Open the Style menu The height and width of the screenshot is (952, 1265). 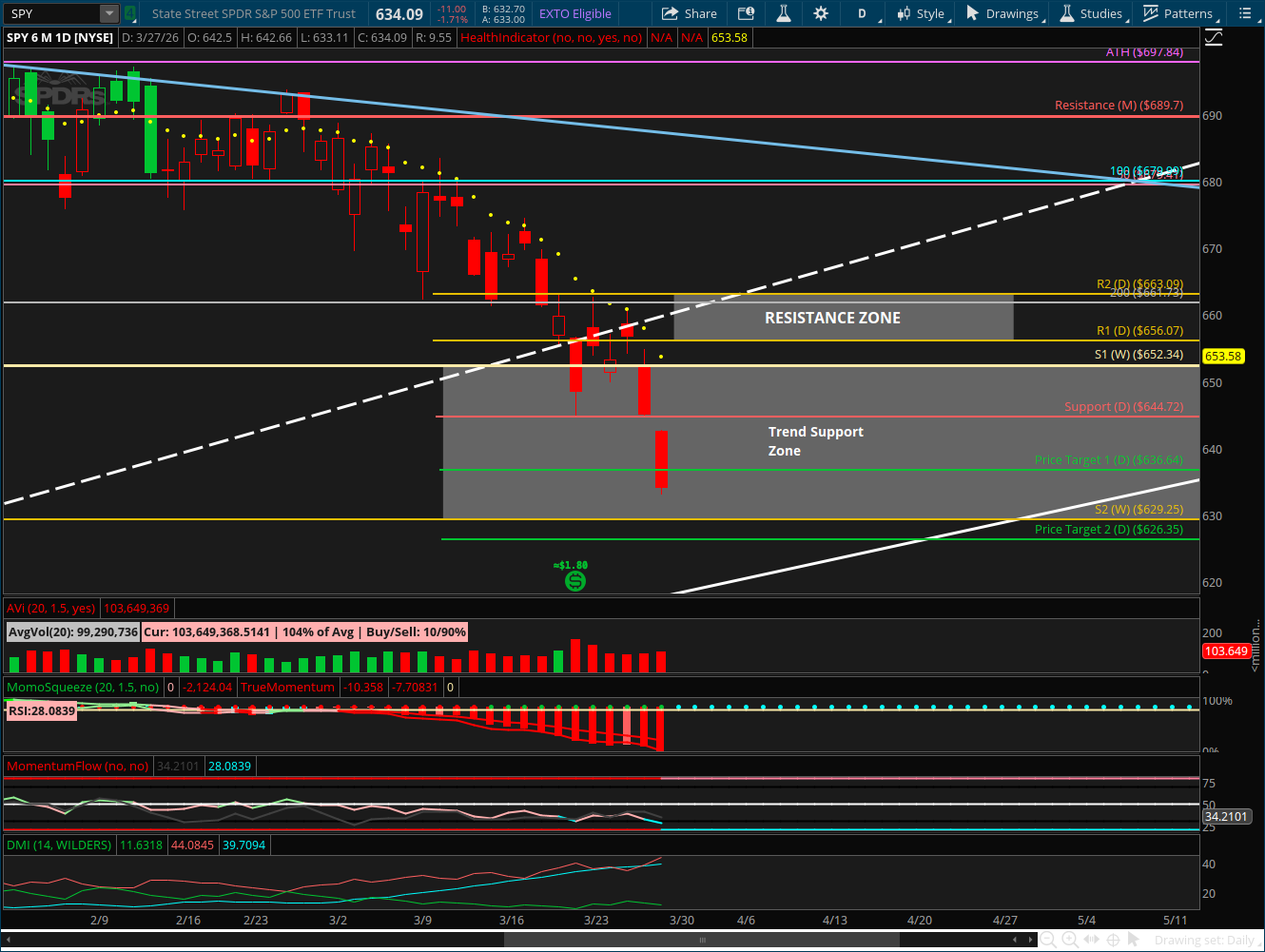pos(924,13)
